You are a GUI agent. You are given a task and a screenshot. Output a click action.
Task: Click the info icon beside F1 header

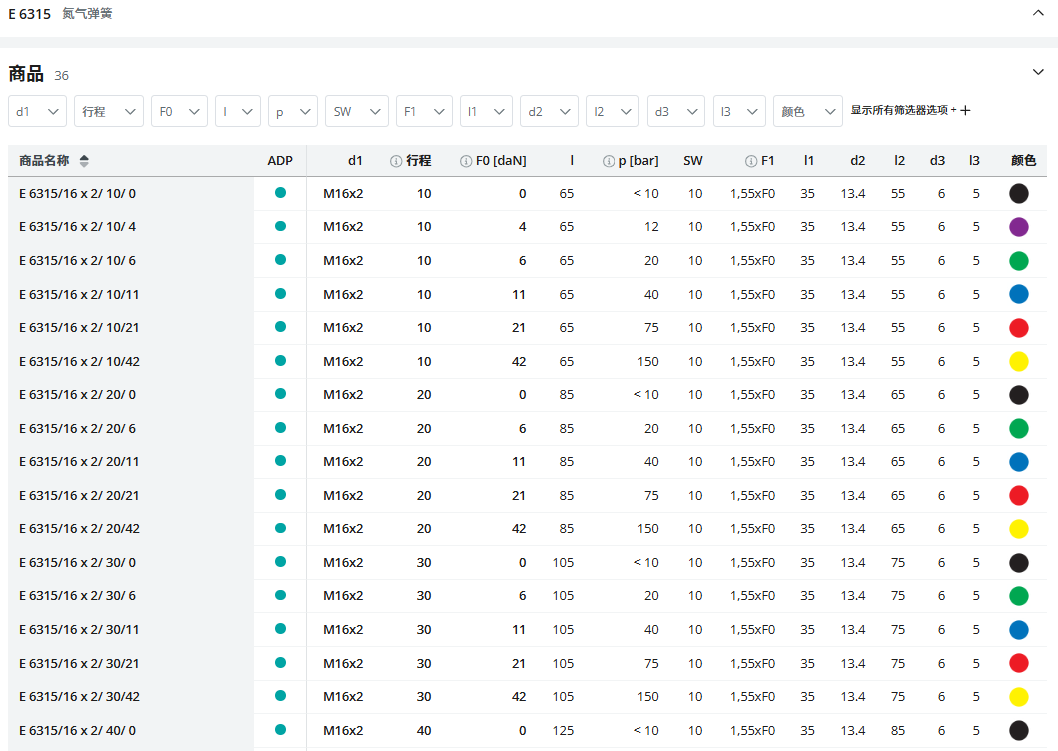pos(750,161)
